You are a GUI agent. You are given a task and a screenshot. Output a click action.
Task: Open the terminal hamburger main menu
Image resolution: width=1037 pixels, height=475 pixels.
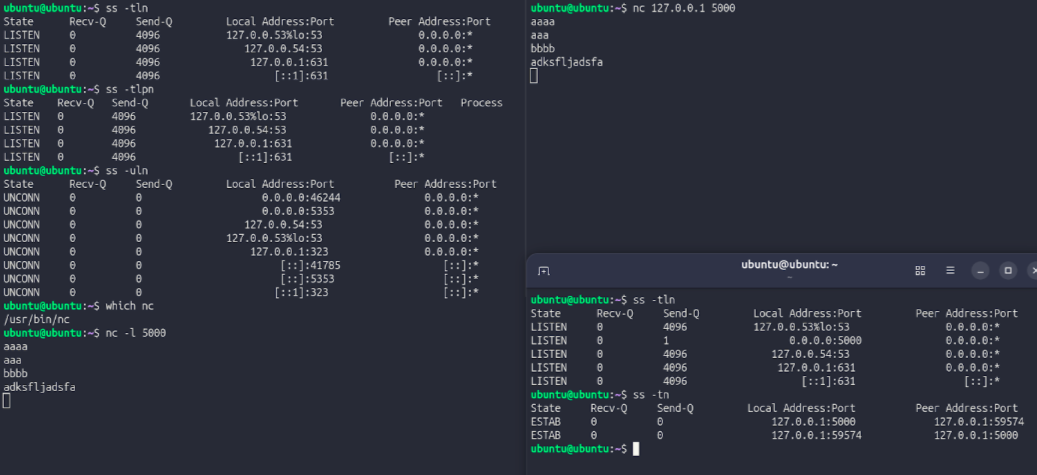(950, 271)
